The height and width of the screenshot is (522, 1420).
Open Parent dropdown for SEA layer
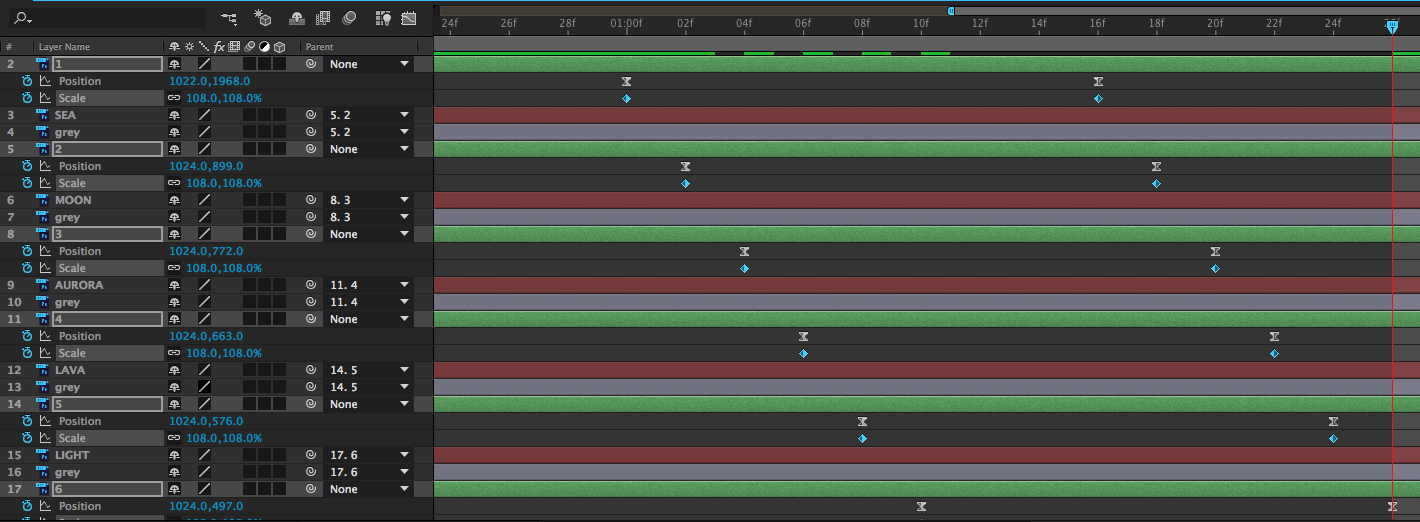coord(369,115)
